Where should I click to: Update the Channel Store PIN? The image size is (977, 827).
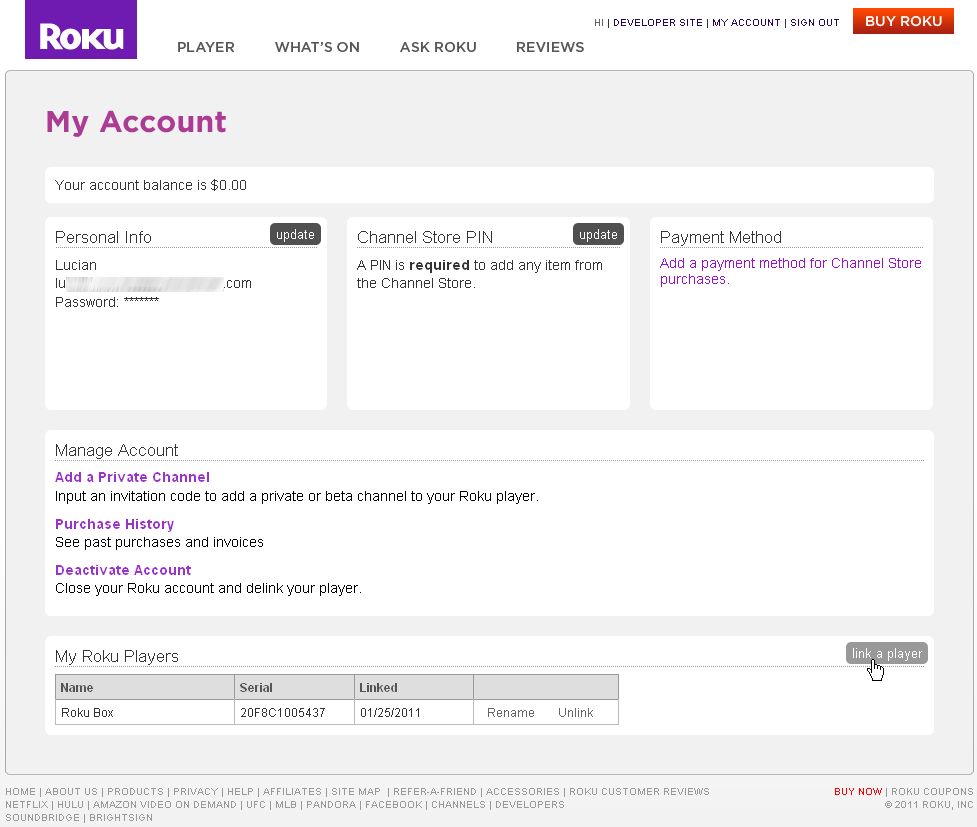click(x=598, y=233)
